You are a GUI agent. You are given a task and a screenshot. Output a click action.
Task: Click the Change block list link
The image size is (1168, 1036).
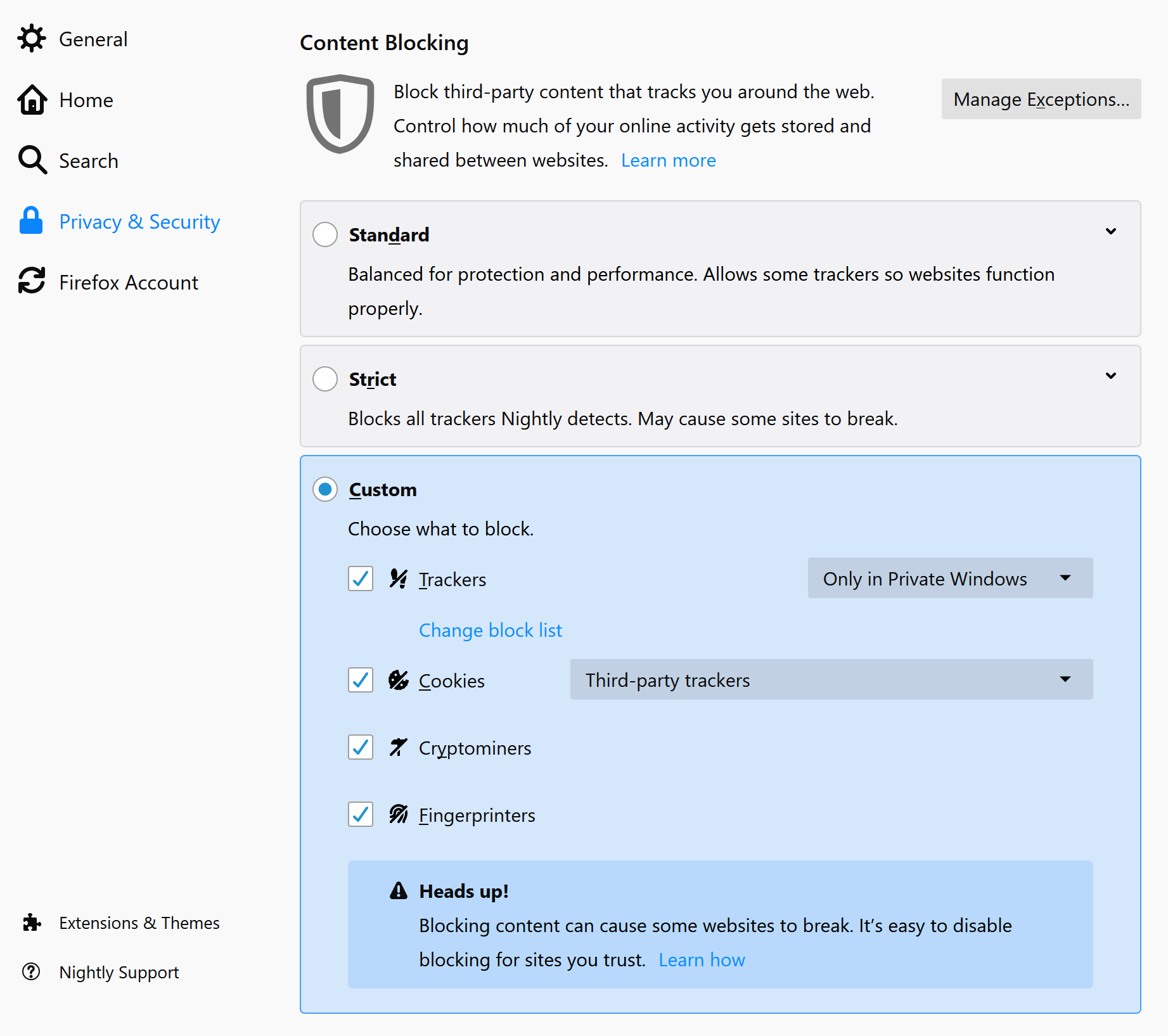coord(491,630)
